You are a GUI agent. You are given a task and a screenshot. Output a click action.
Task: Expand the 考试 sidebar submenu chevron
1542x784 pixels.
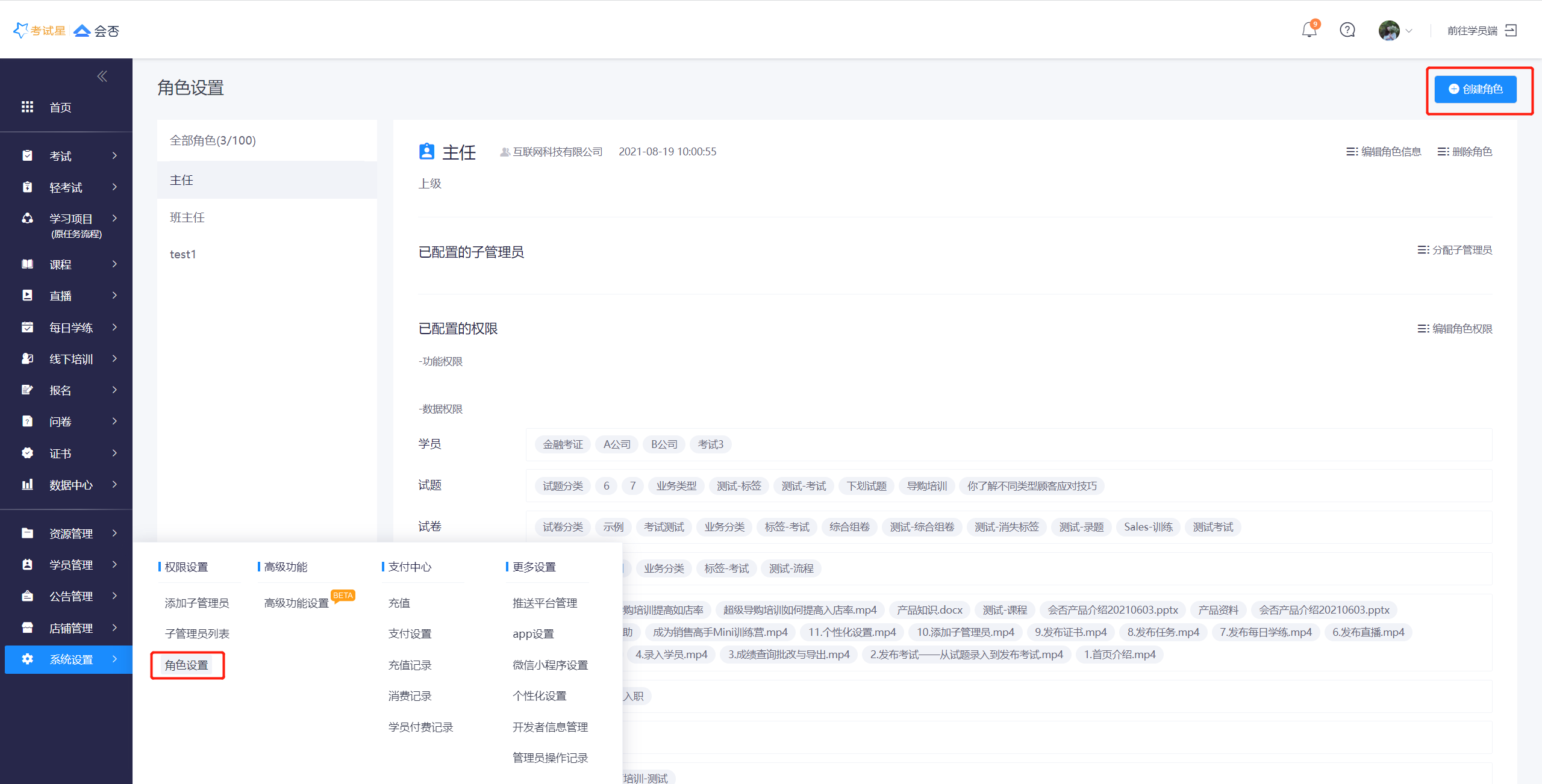pyautogui.click(x=114, y=156)
